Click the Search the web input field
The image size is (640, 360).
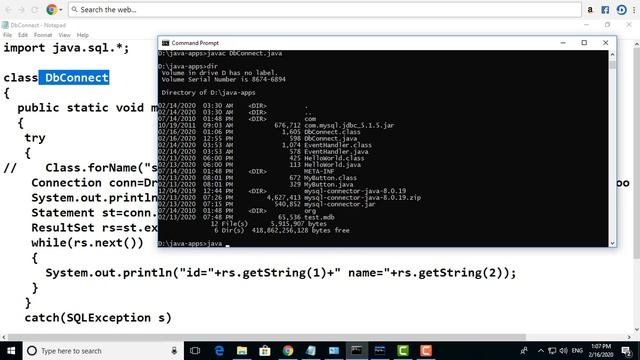point(325,9)
